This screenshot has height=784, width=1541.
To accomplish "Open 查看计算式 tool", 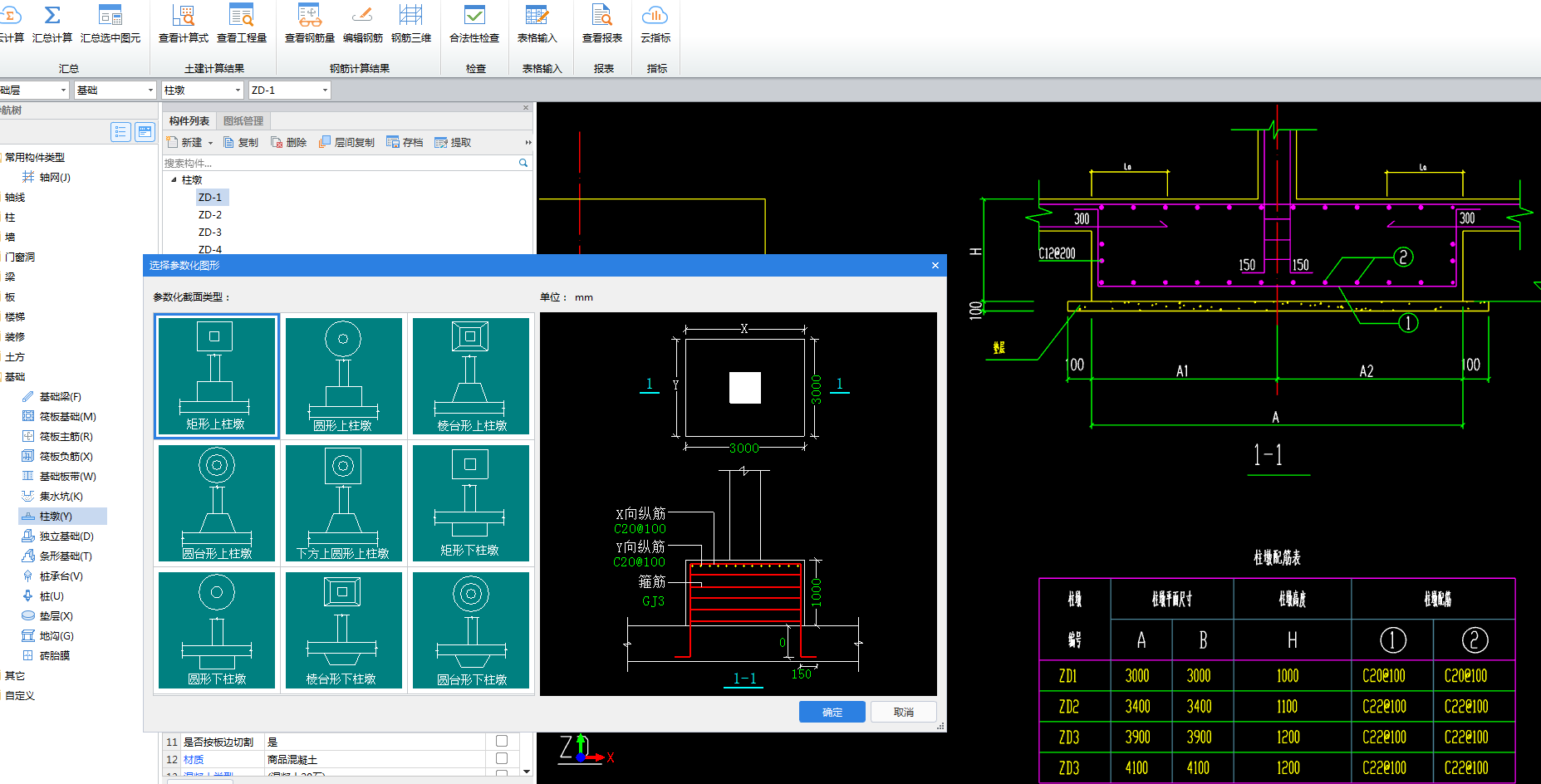I will tap(184, 23).
